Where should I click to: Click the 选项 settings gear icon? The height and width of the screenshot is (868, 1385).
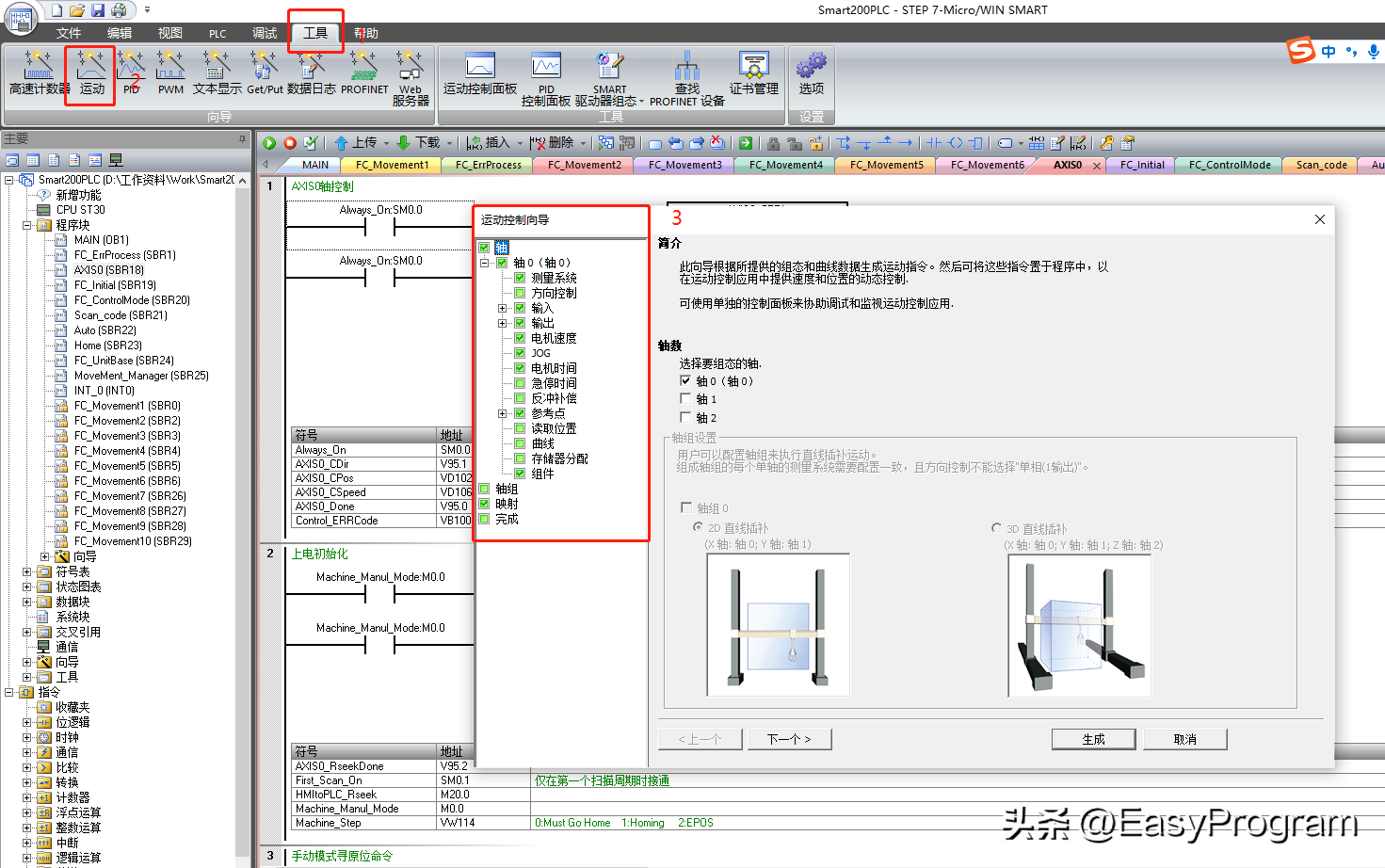(x=811, y=73)
